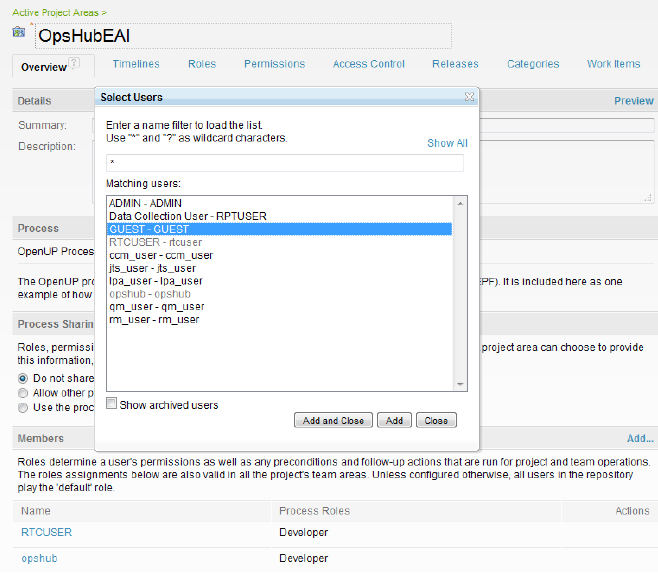Screen dimensions: 658x575
Task: Switch to the Timelines tab
Action: pyautogui.click(x=136, y=64)
